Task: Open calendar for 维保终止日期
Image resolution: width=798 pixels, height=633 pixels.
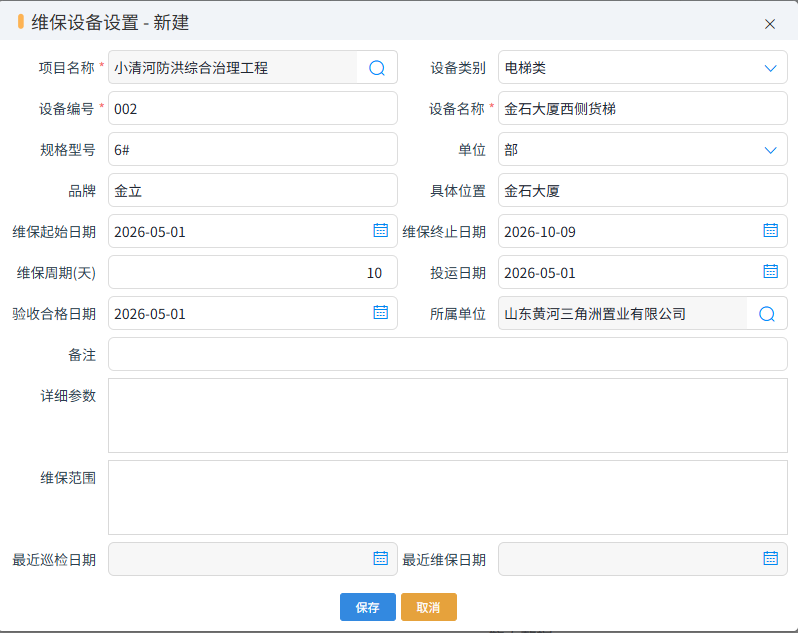Action: tap(771, 231)
